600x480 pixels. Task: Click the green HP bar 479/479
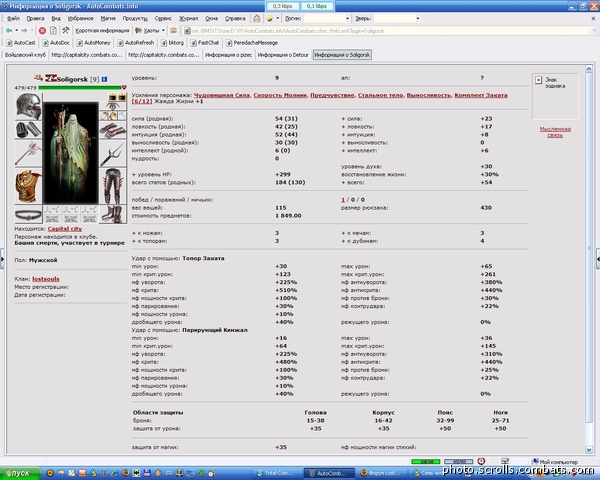[80, 88]
